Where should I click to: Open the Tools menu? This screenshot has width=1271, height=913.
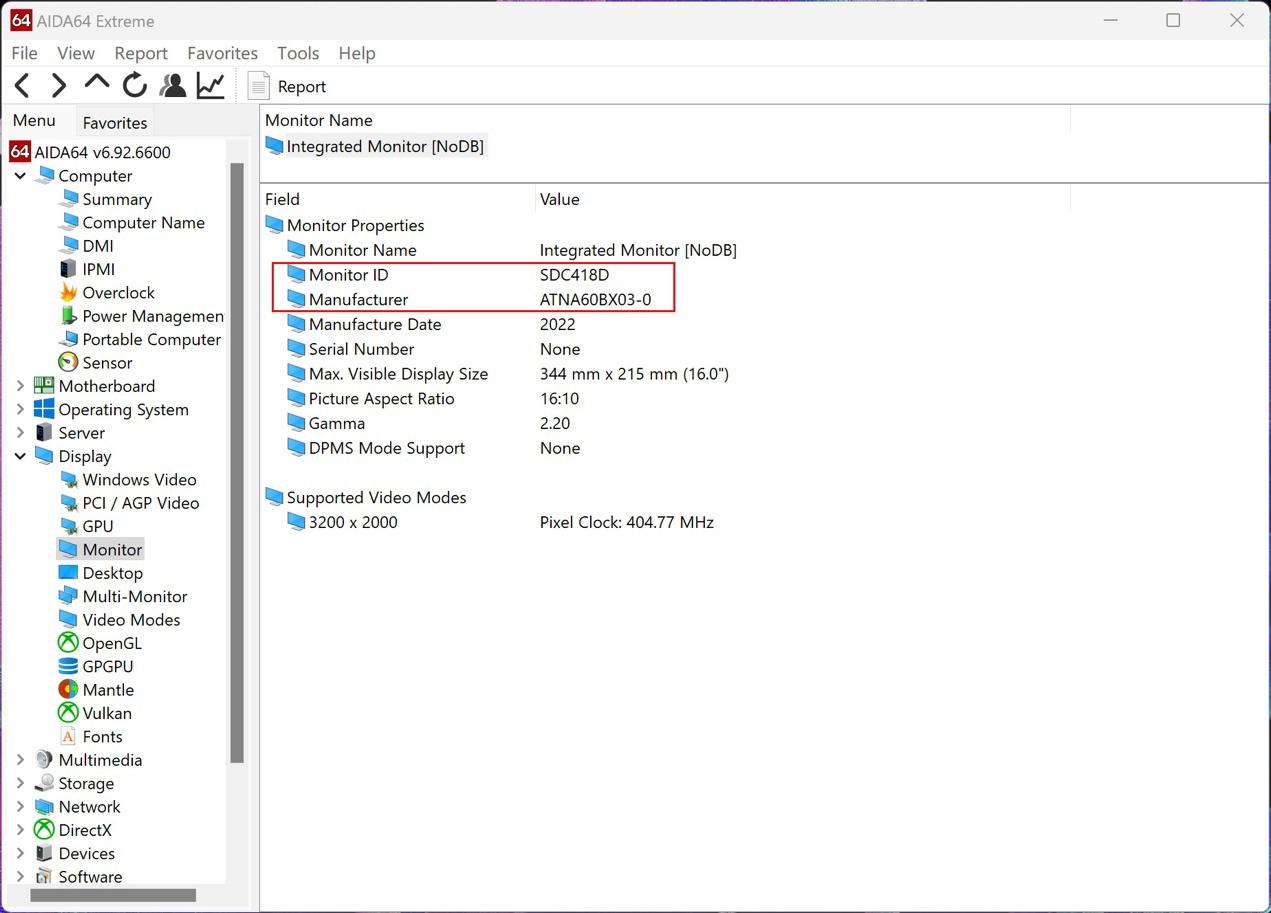tap(298, 53)
